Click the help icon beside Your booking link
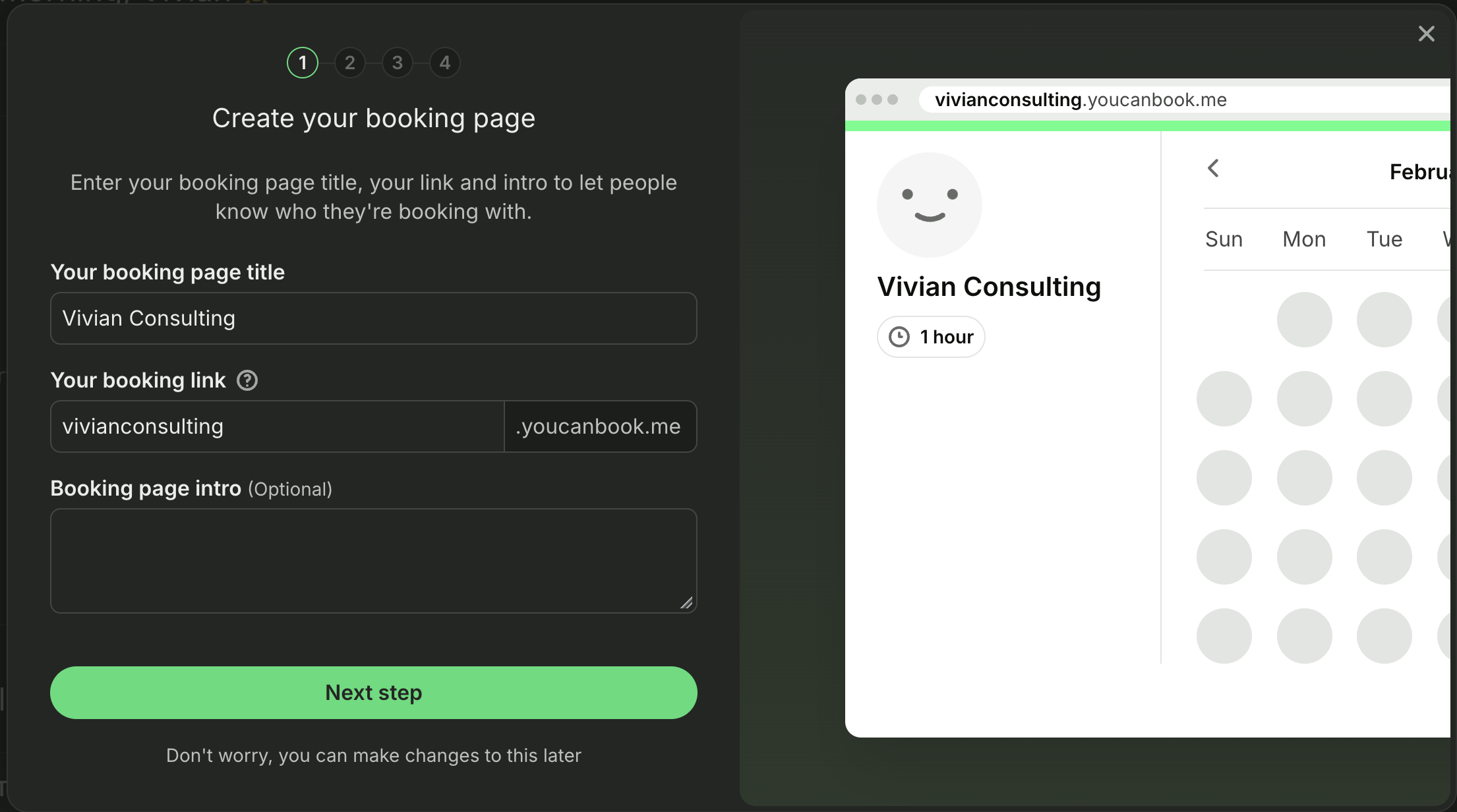1457x812 pixels. [247, 380]
